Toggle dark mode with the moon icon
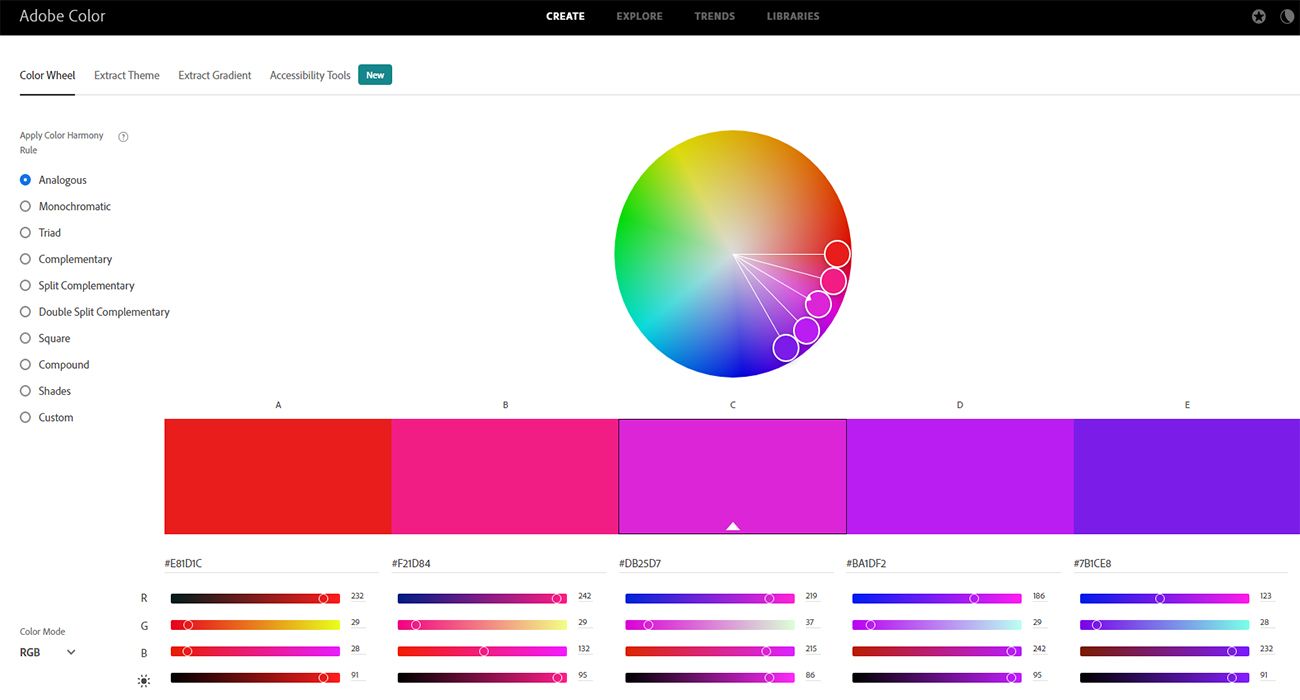The width and height of the screenshot is (1300, 700). pos(1287,17)
